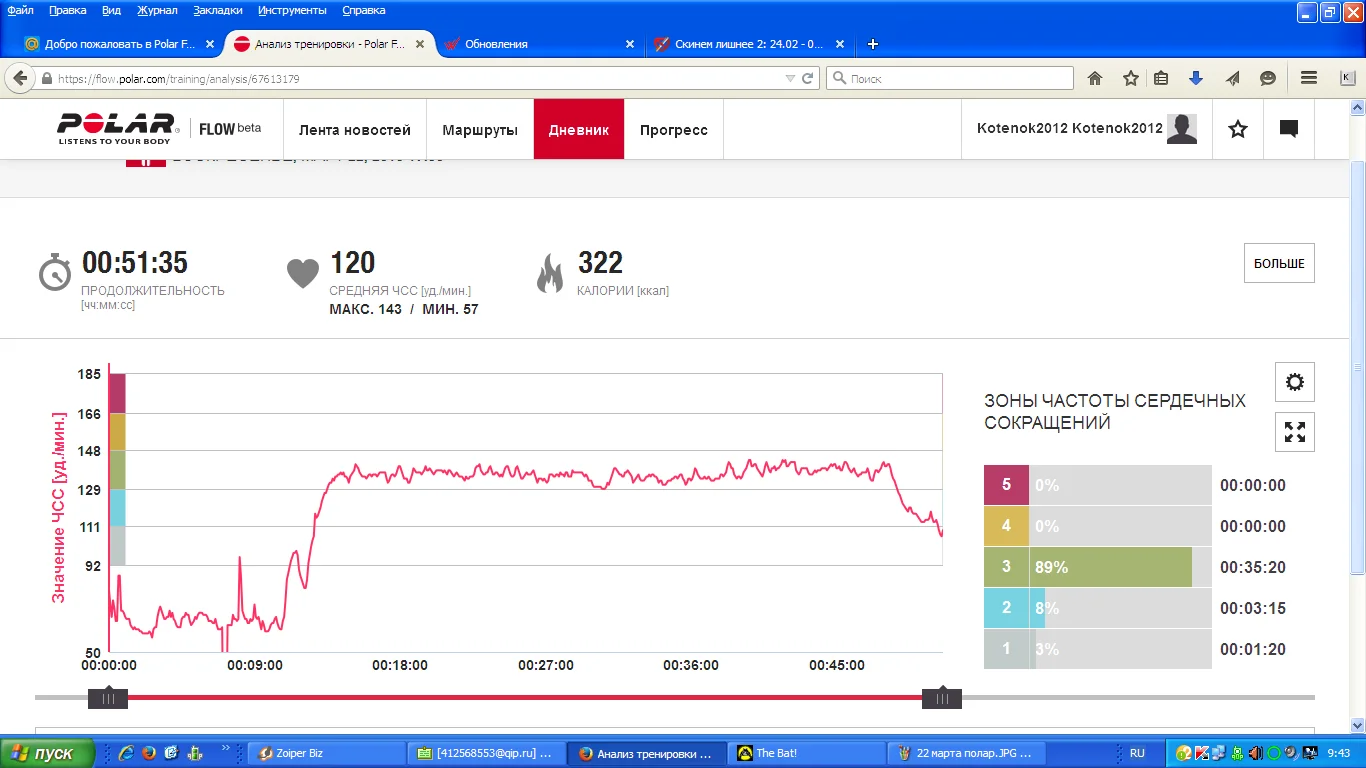
Task: Click the calories flame icon
Action: 550,273
